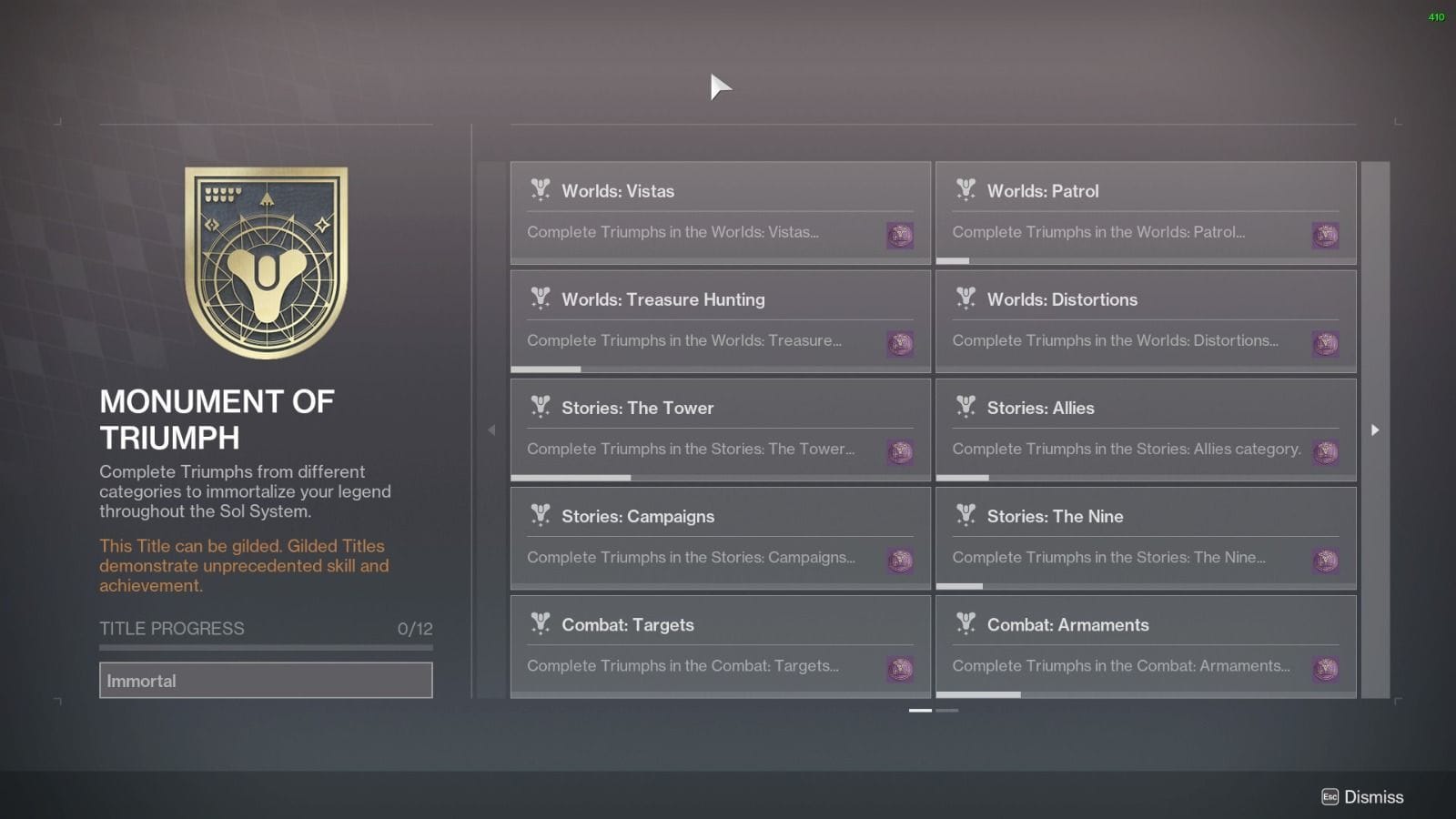Screen dimensions: 1456x819
Task: Click the 0/12 title progress counter
Action: point(415,629)
